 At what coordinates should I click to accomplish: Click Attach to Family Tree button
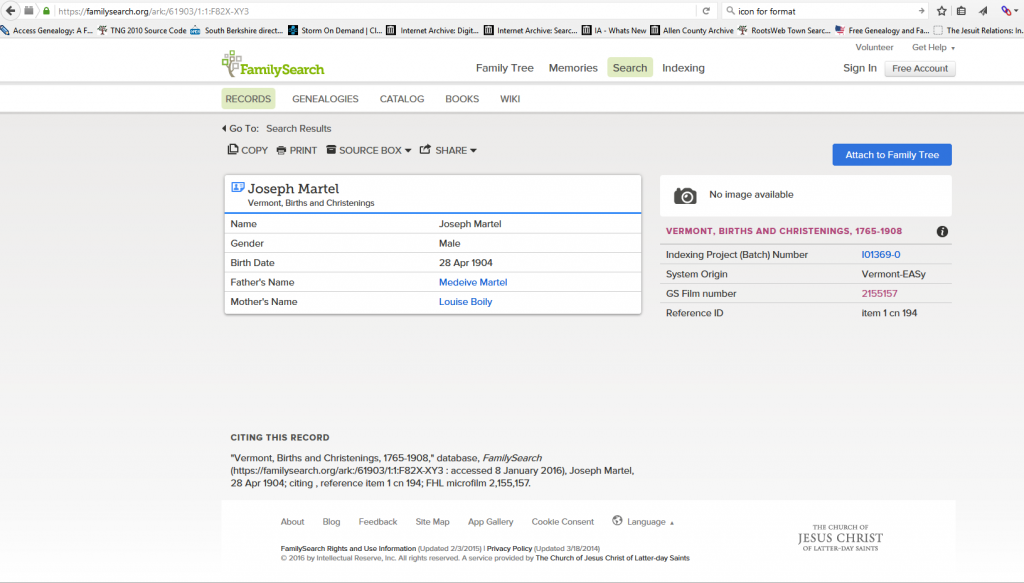tap(891, 155)
